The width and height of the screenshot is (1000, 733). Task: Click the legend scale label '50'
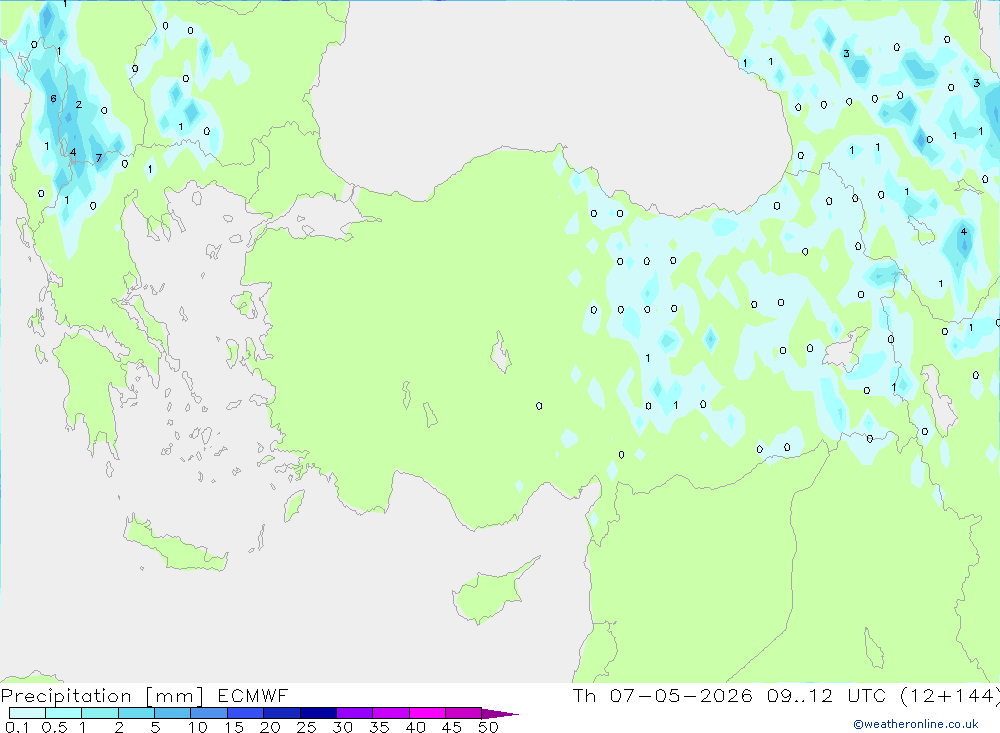pos(489,727)
